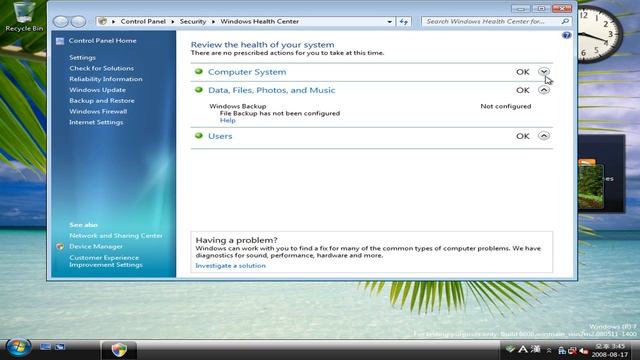Open Settings in the sidebar
Screen dimensions: 640x360
82,58
